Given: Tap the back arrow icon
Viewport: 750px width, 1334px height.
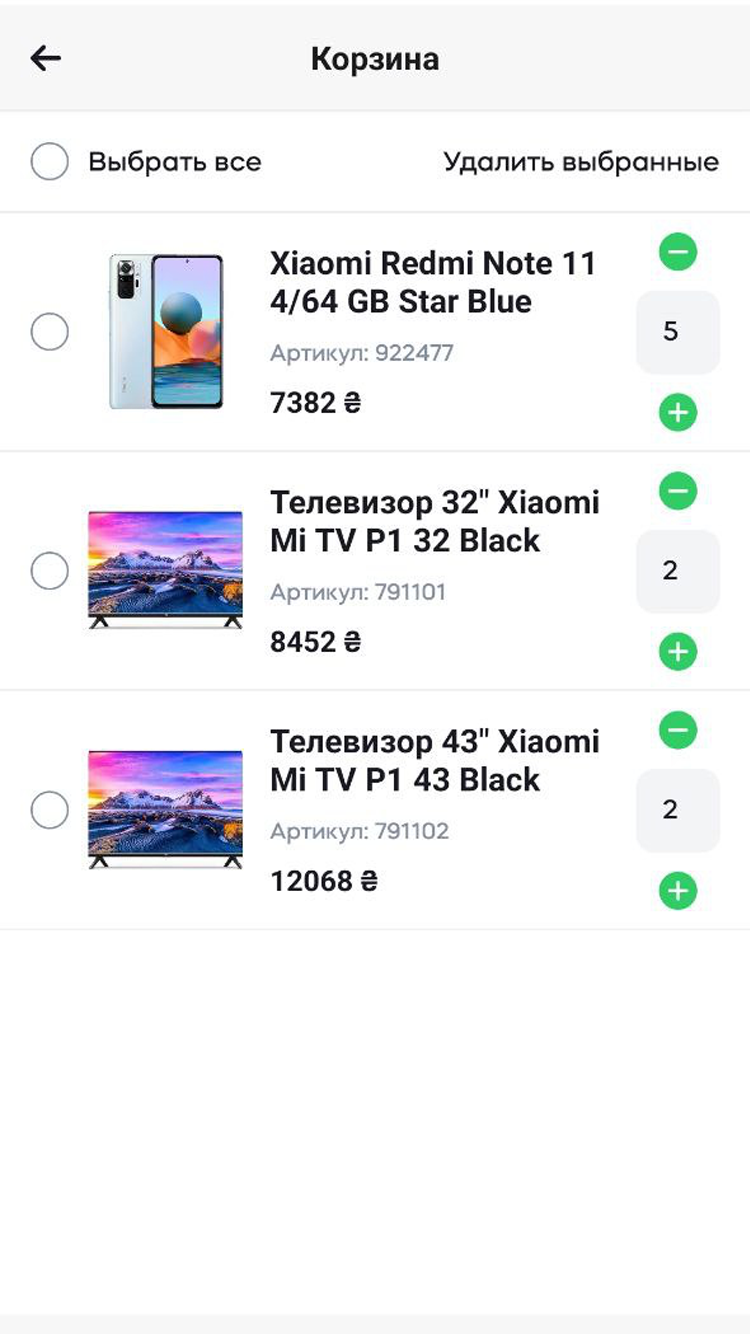Looking at the screenshot, I should [x=46, y=58].
